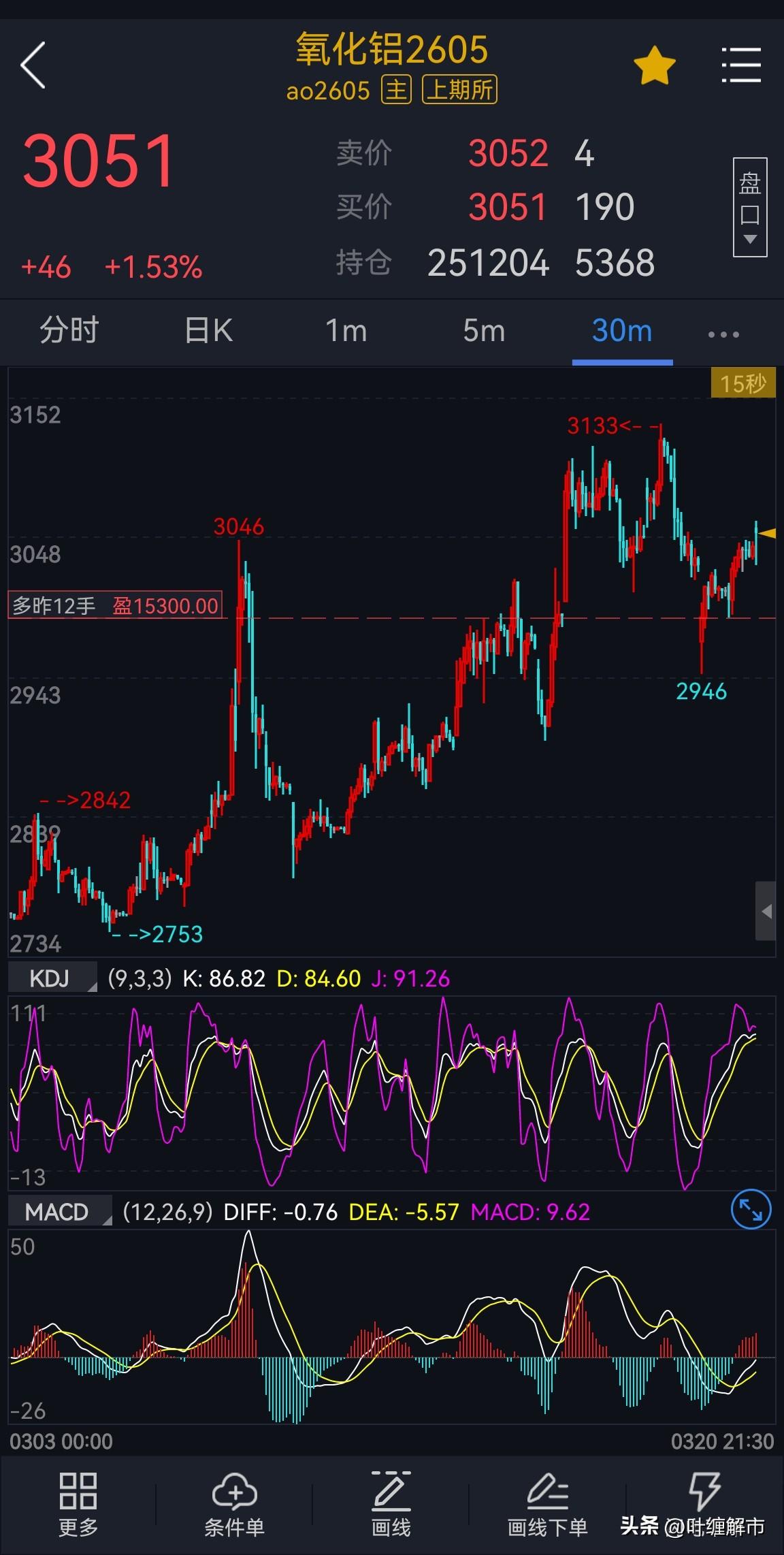Switch to the 分时 tab
The width and height of the screenshot is (784, 1555).
pyautogui.click(x=69, y=331)
